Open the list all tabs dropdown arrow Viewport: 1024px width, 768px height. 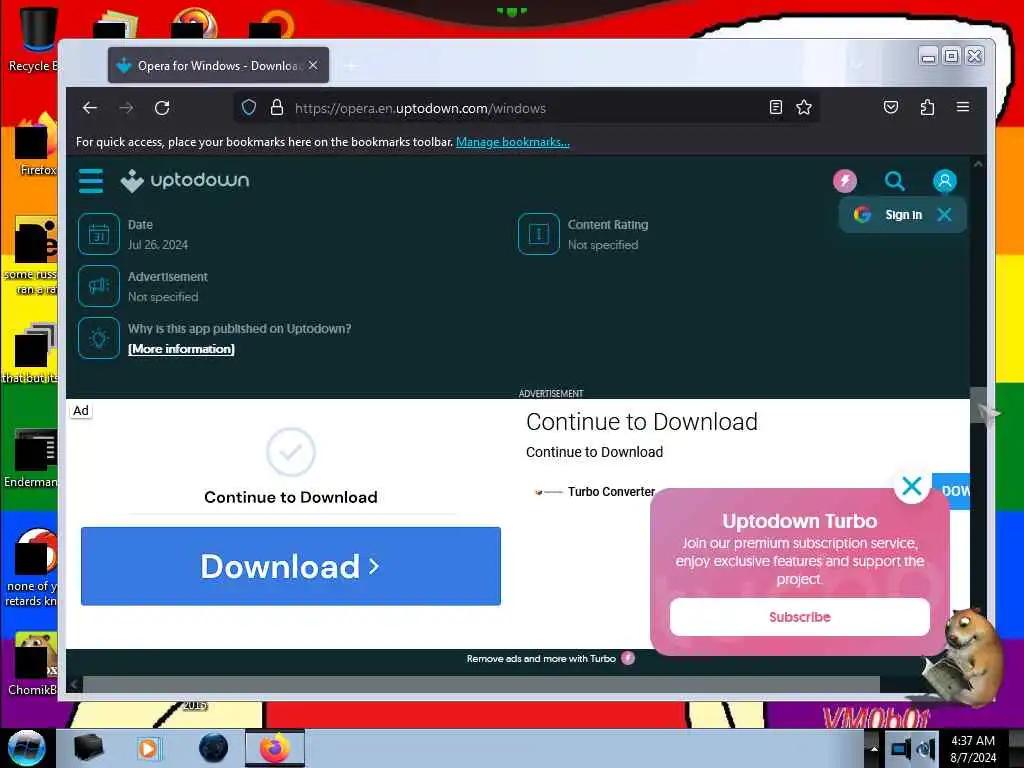[857, 65]
